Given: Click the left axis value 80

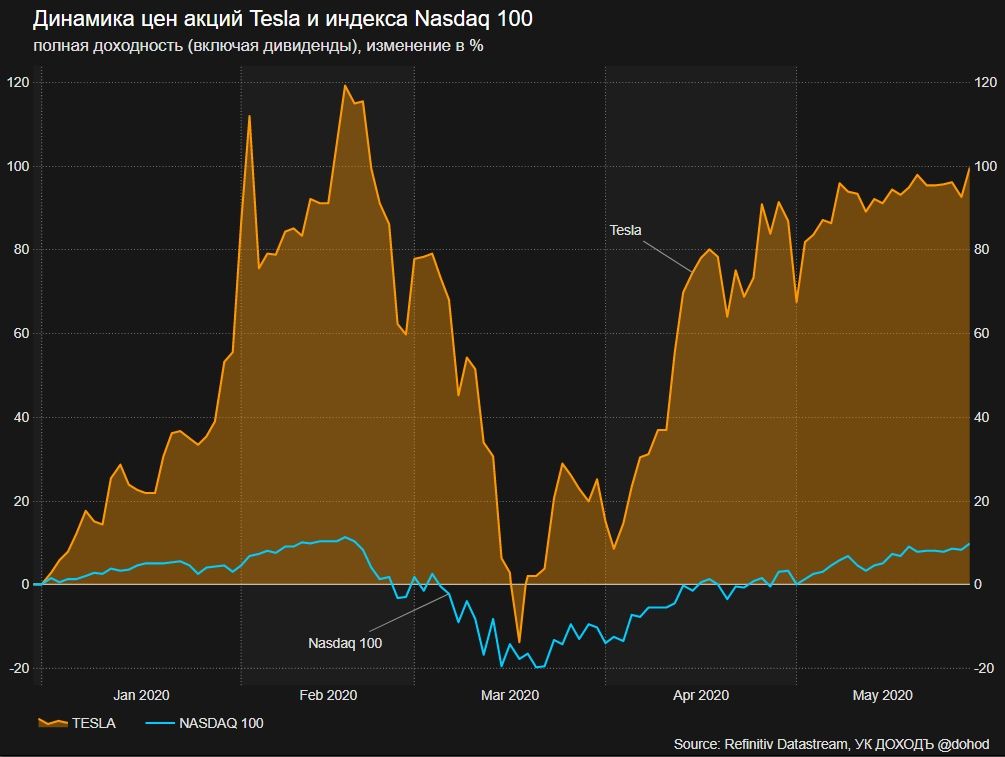Looking at the screenshot, I should [x=21, y=249].
